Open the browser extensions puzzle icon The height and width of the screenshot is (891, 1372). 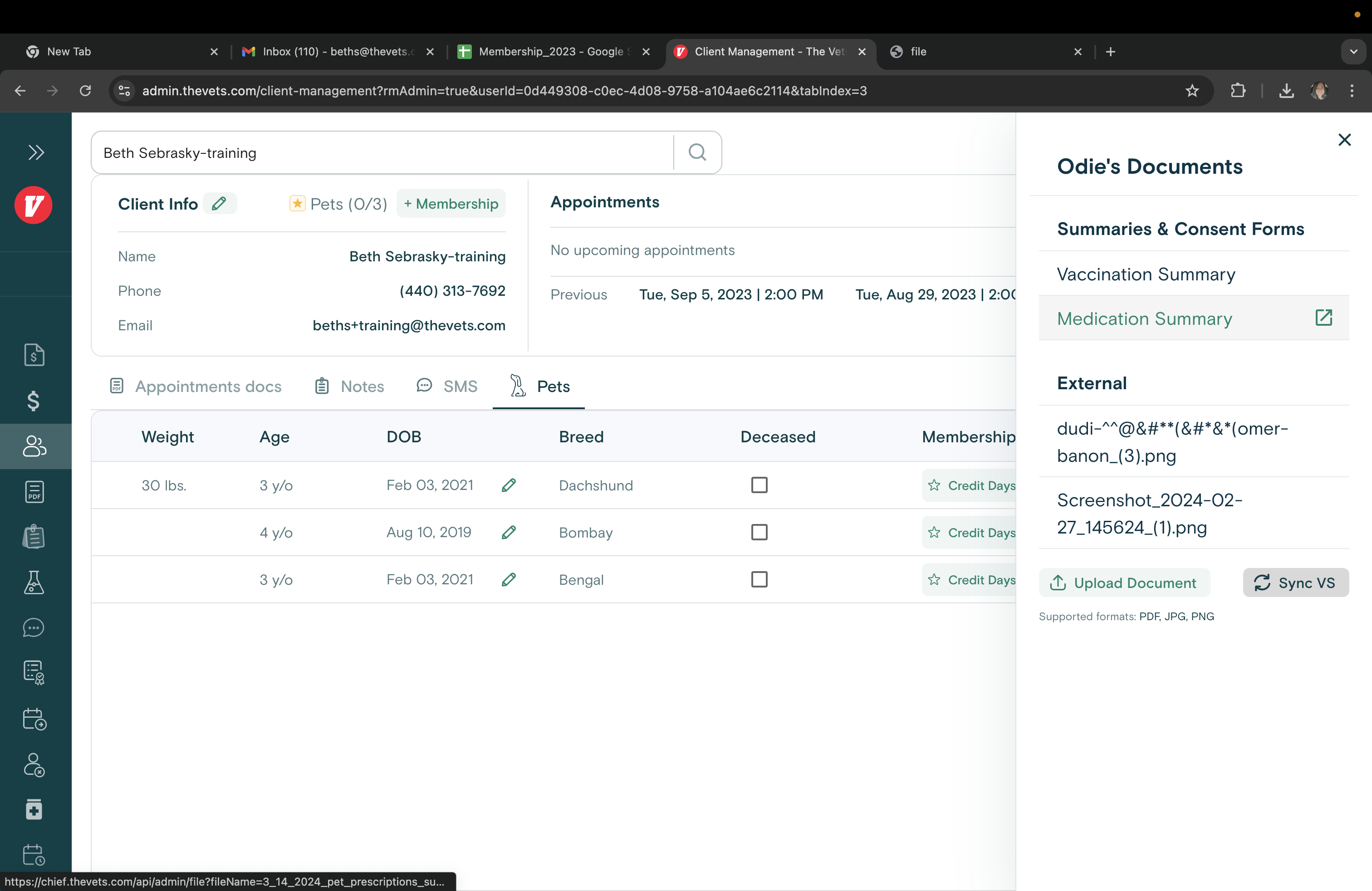(x=1238, y=90)
